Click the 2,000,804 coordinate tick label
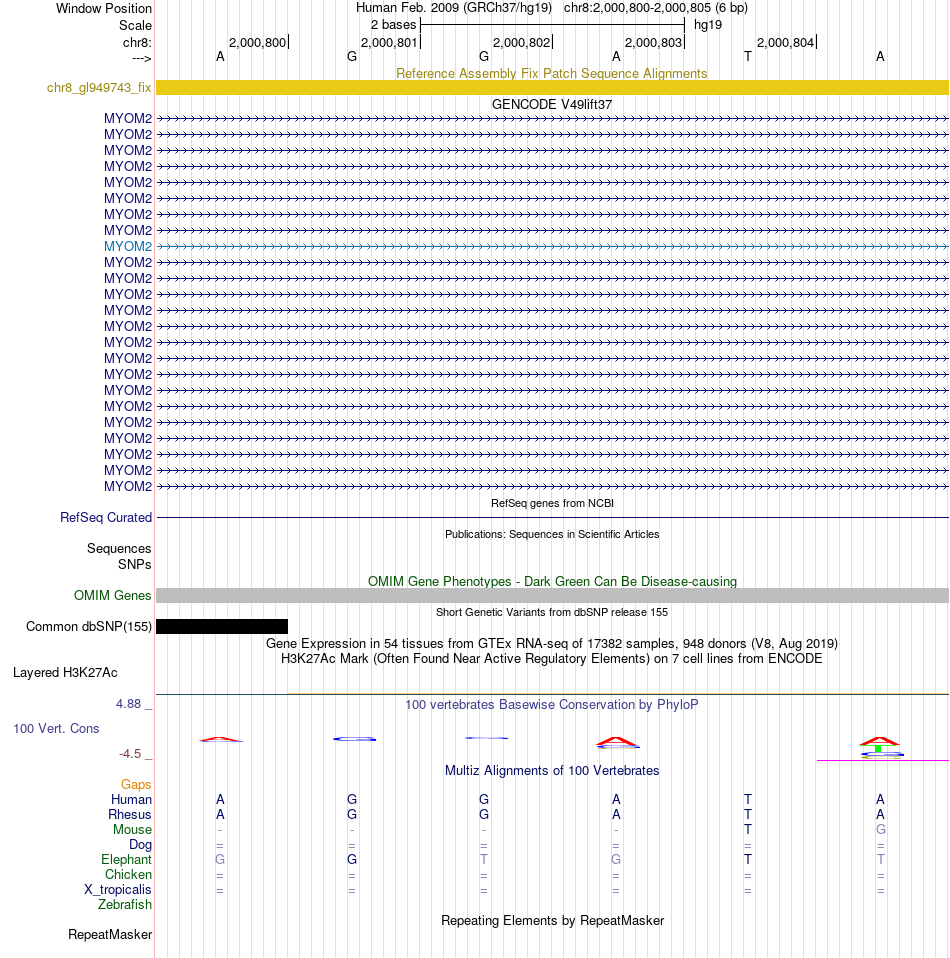Image resolution: width=950 pixels, height=958 pixels. coord(785,43)
